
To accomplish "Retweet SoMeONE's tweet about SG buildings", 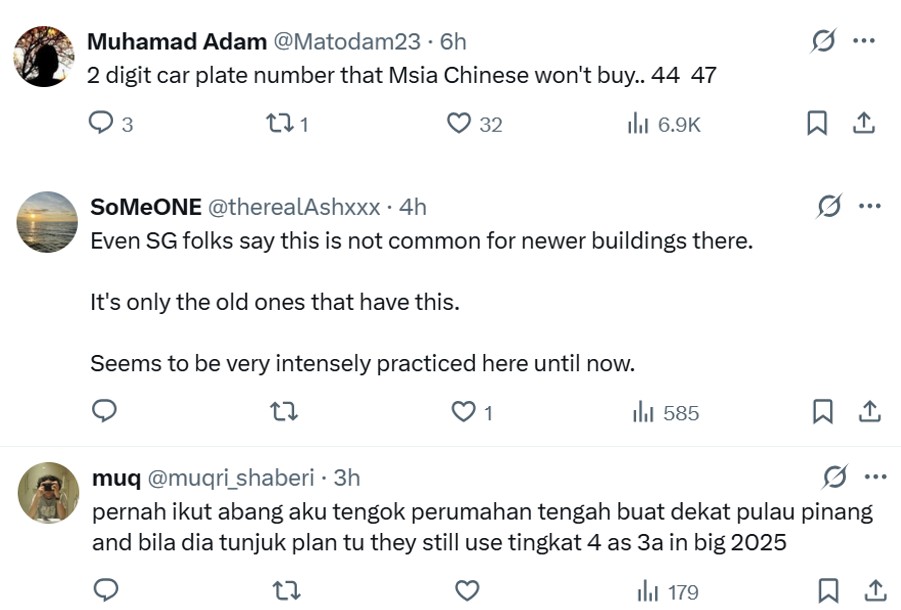I will click(285, 412).
